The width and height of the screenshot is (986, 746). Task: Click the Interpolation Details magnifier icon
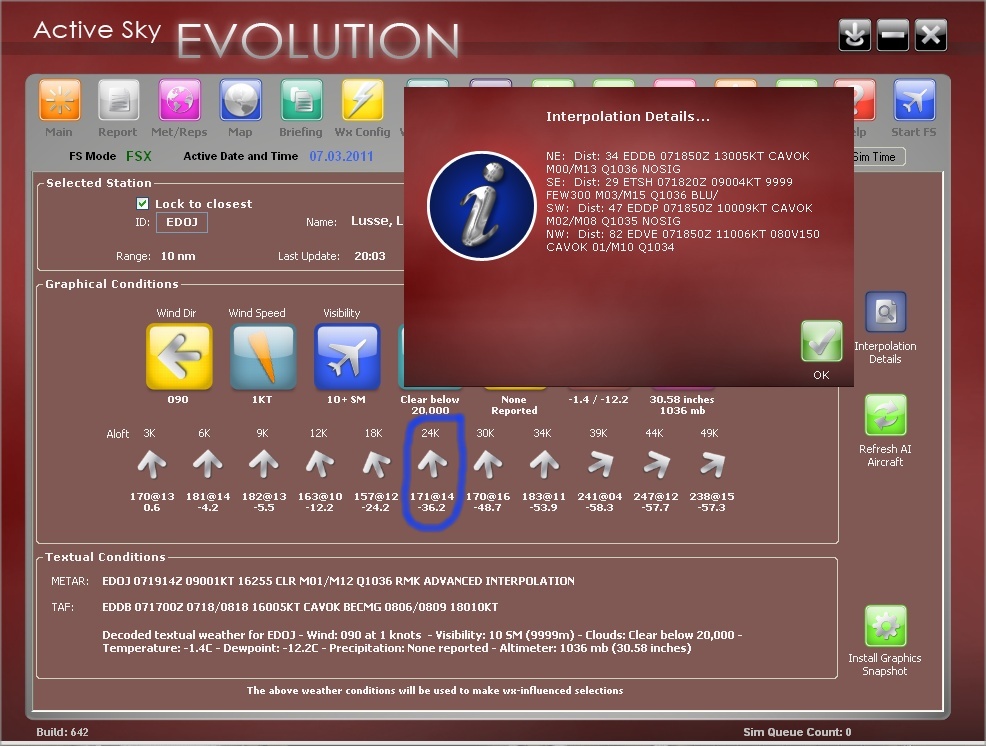pos(885,311)
